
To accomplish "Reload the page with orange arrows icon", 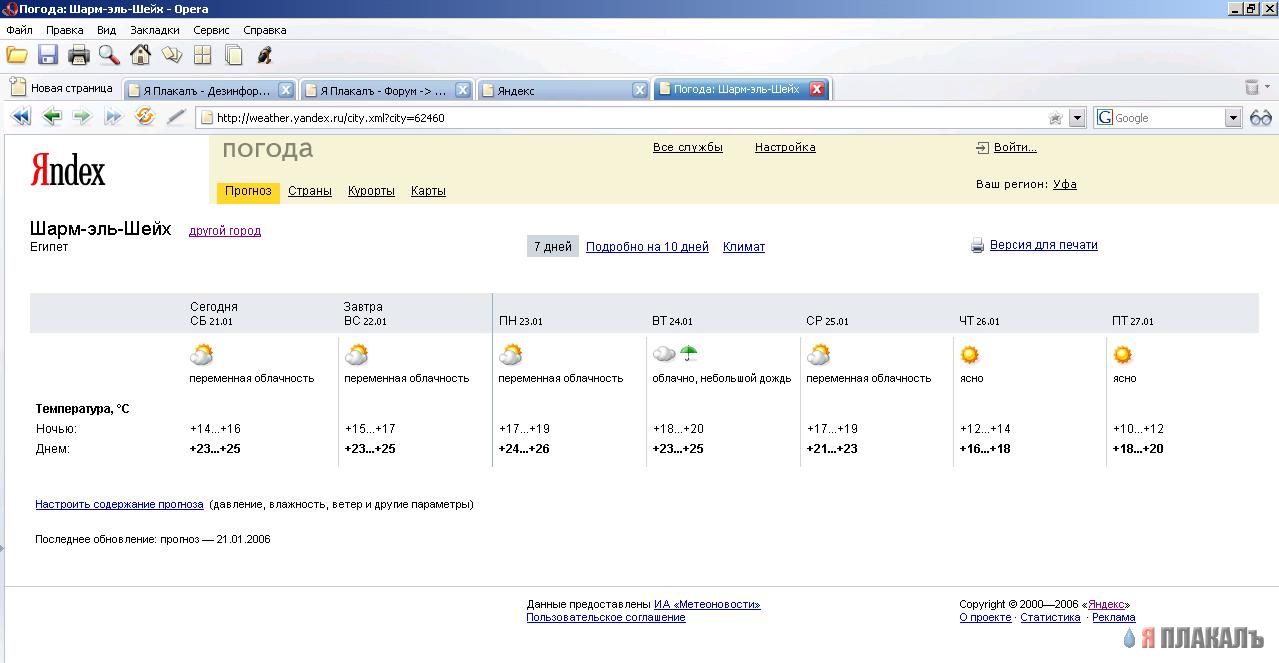I will (x=145, y=117).
